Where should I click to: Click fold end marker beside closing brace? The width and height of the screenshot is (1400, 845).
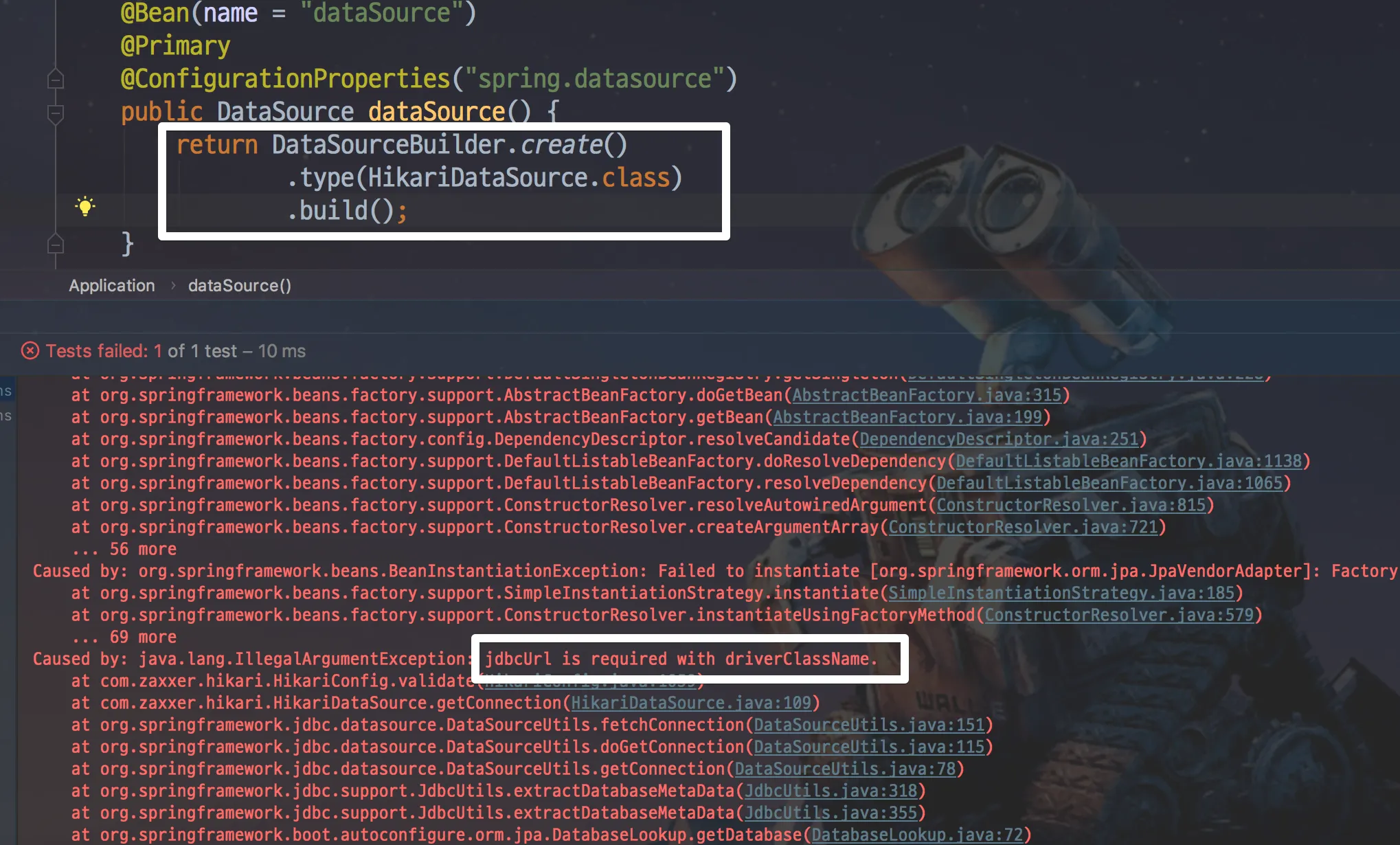[x=56, y=245]
